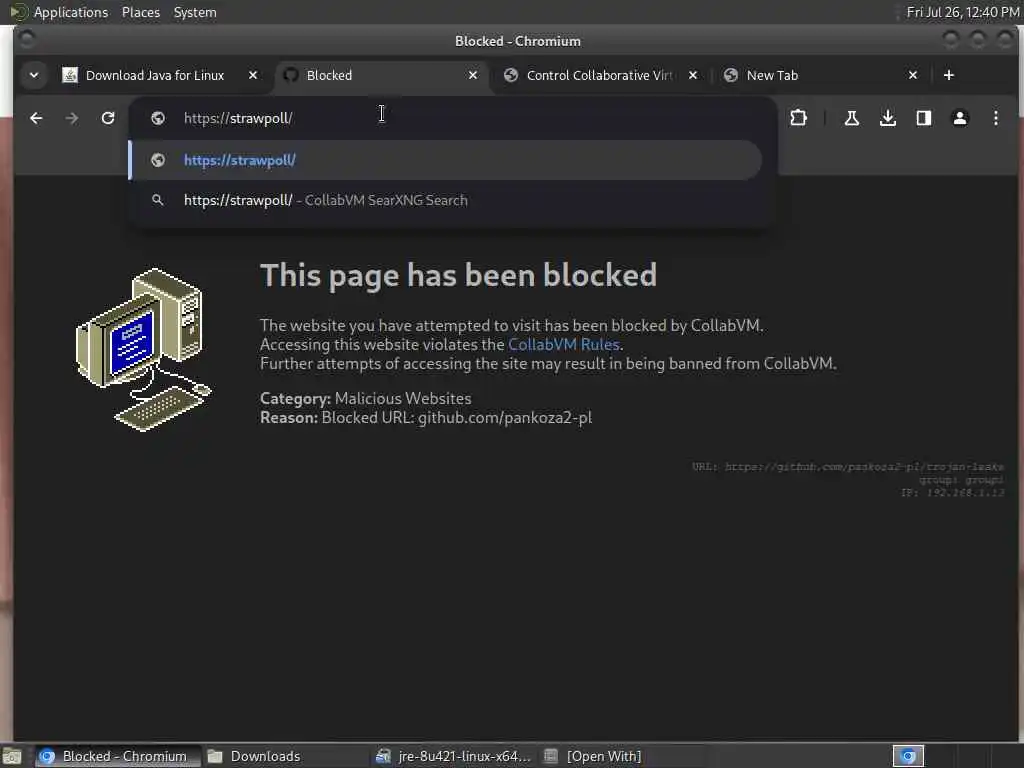Expand the tab search dropdown
The image size is (1024, 768).
34,75
